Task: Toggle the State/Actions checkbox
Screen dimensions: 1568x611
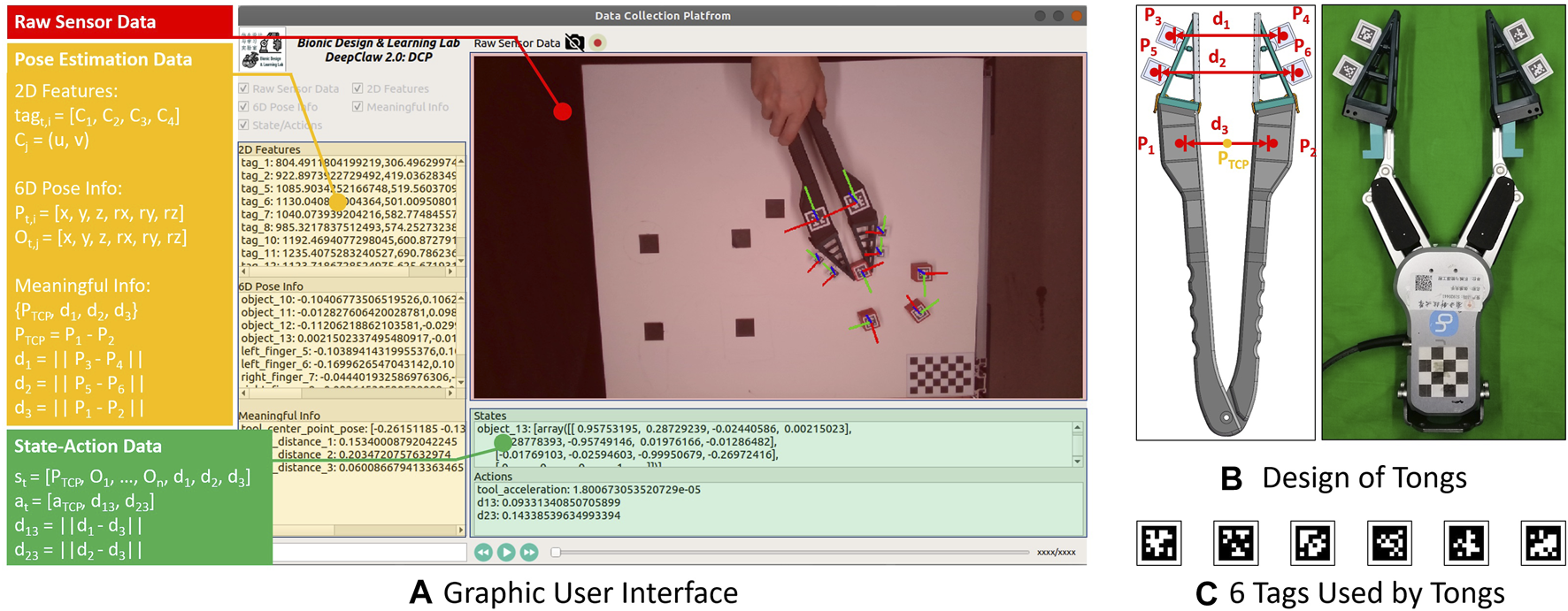Action: coord(244,126)
